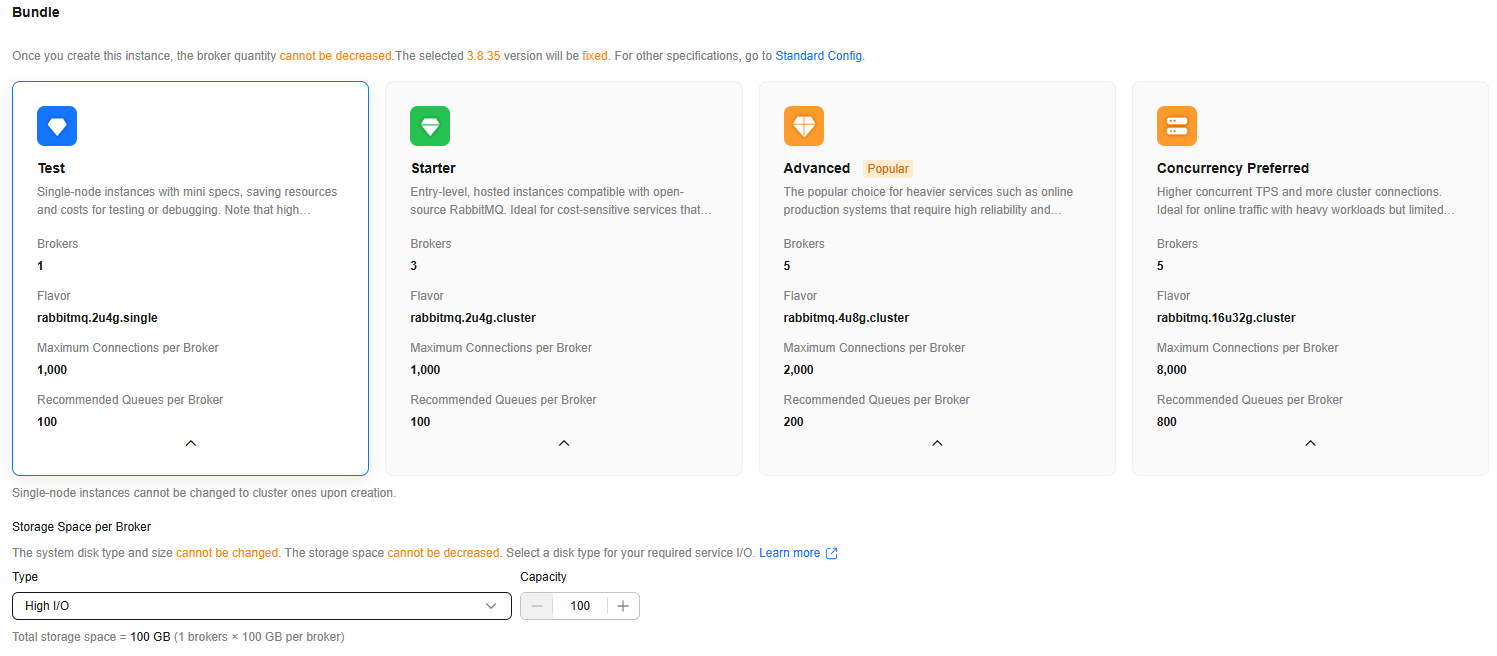Select the Starter bundle title

(x=433, y=168)
